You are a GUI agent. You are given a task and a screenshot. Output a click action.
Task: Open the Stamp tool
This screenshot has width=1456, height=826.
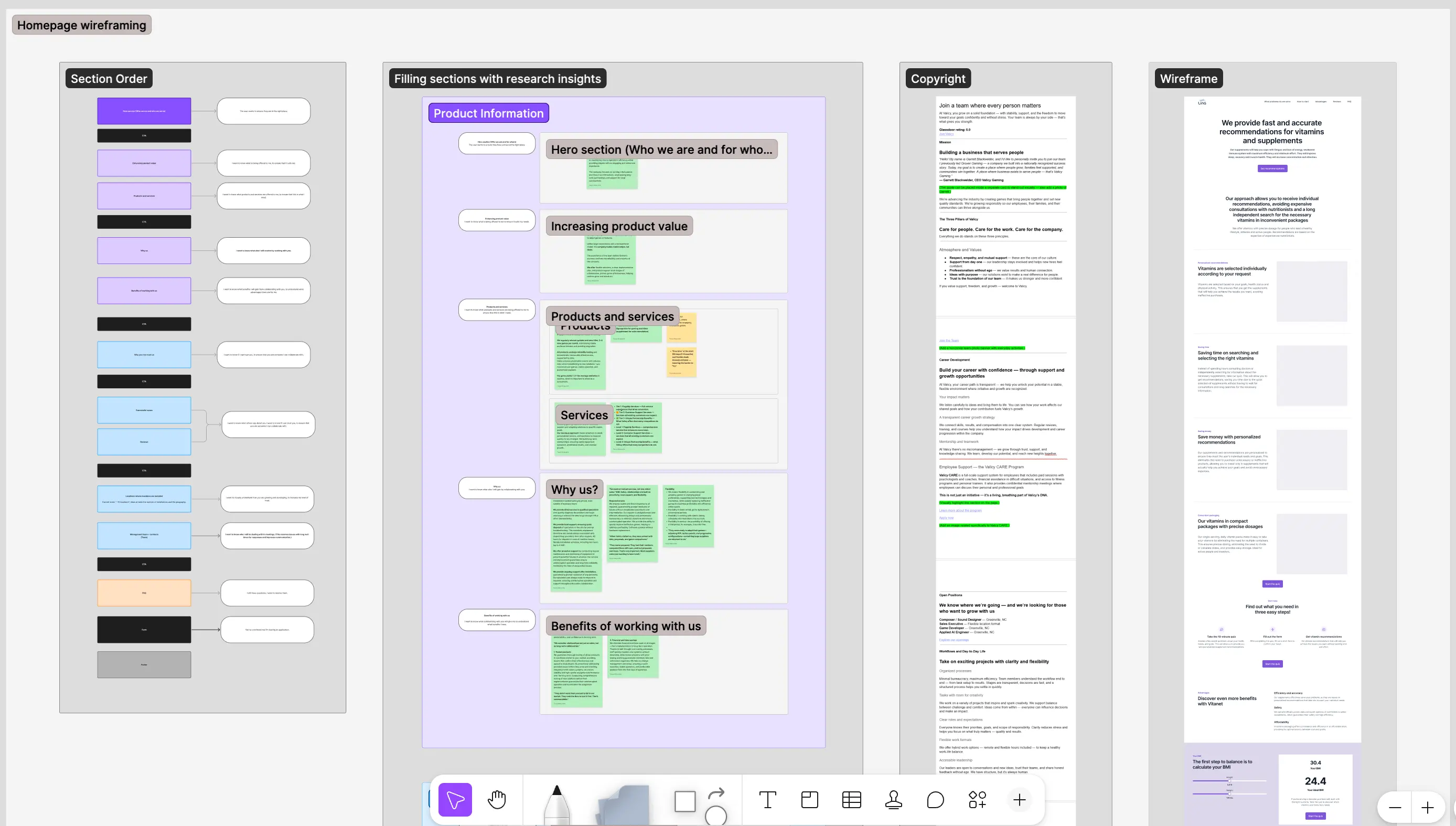pyautogui.click(x=894, y=800)
